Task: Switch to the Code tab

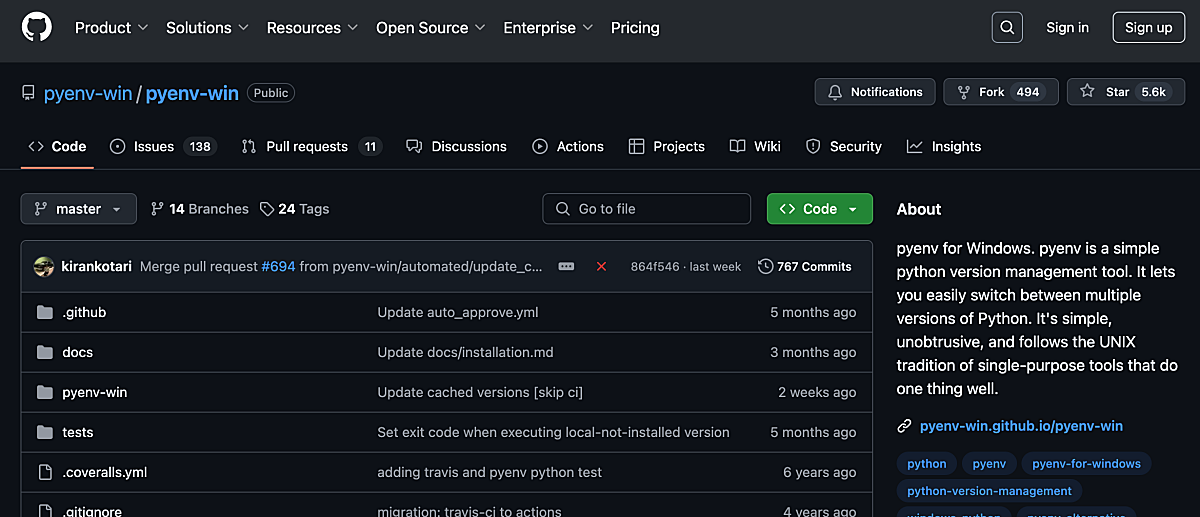Action: coord(57,146)
